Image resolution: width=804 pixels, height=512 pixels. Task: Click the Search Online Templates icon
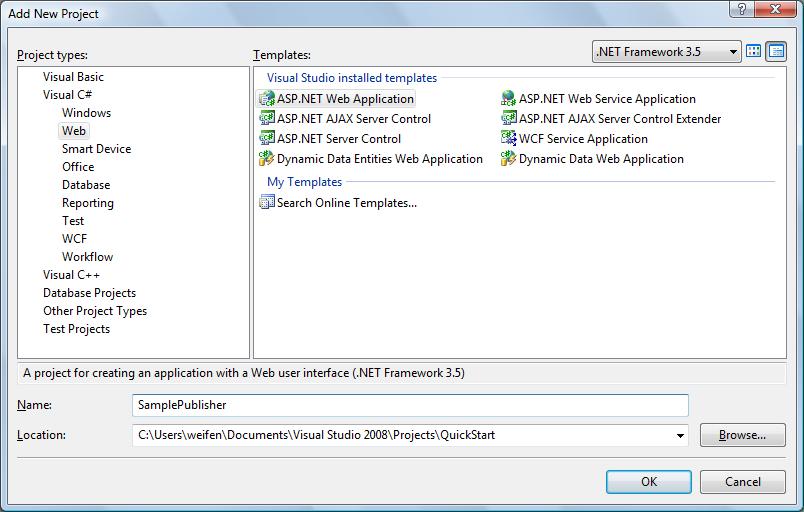pyautogui.click(x=267, y=203)
